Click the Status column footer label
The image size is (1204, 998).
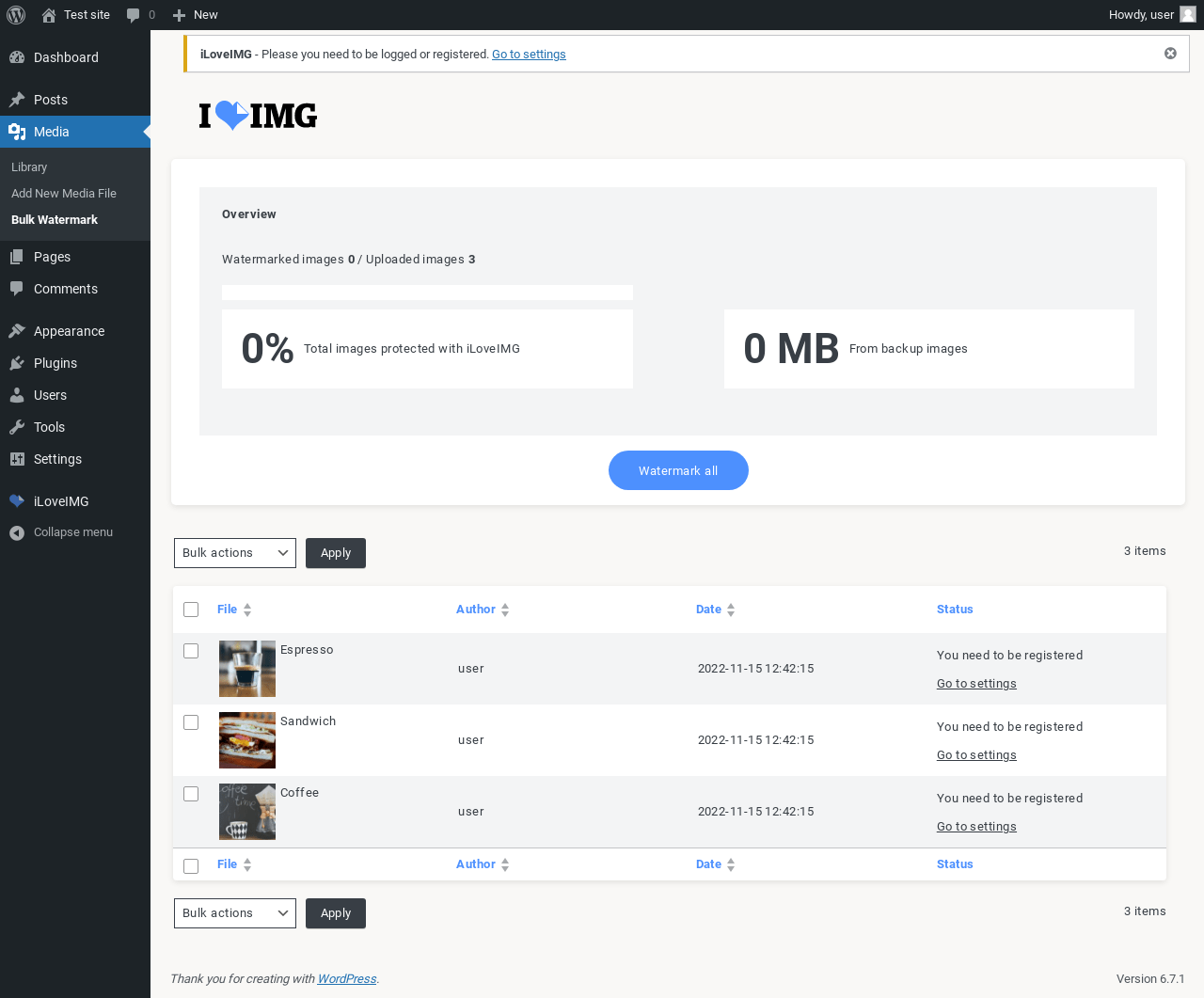click(955, 864)
